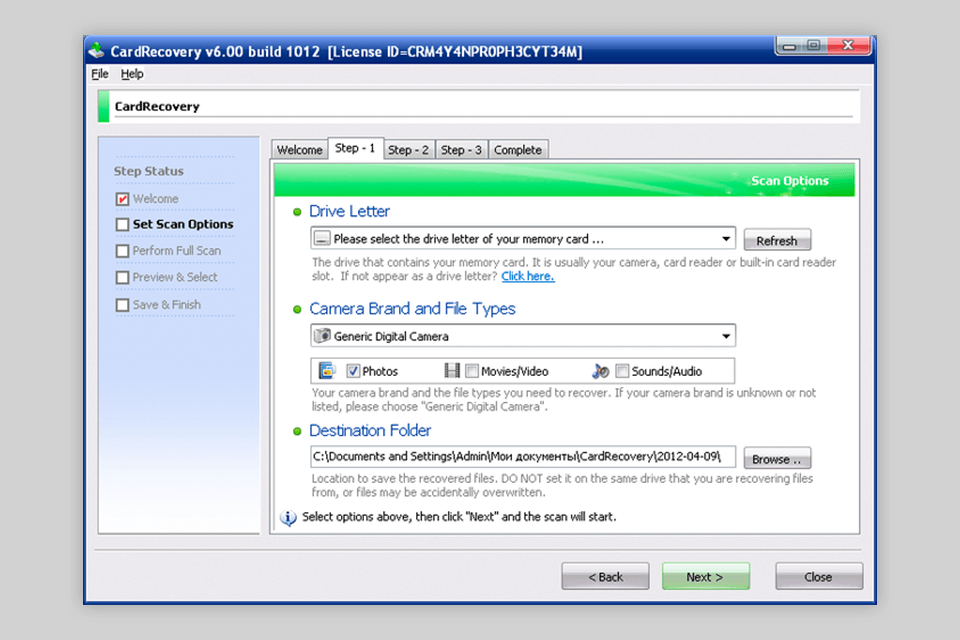Click the 'Drive Letter' heading

349,211
